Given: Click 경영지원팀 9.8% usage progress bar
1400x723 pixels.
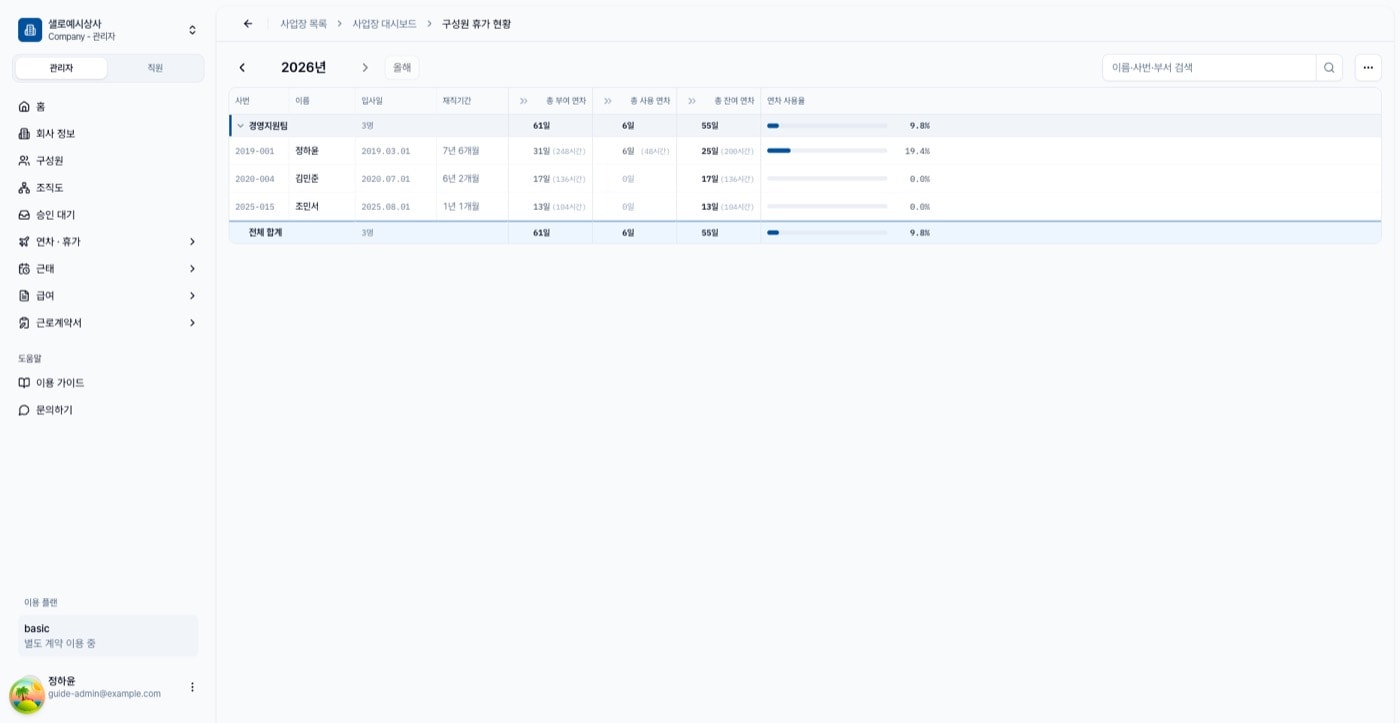Looking at the screenshot, I should (827, 125).
